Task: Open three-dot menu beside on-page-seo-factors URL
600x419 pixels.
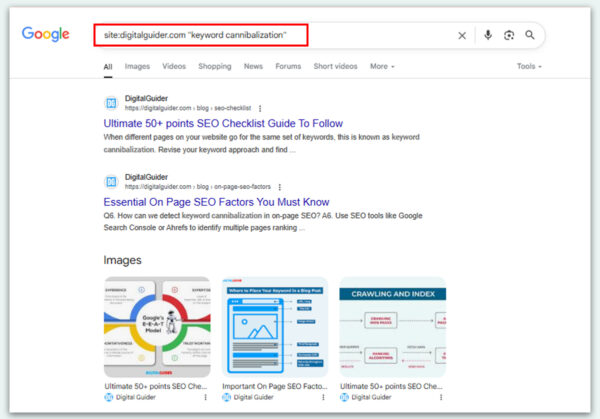Action: pos(280,187)
